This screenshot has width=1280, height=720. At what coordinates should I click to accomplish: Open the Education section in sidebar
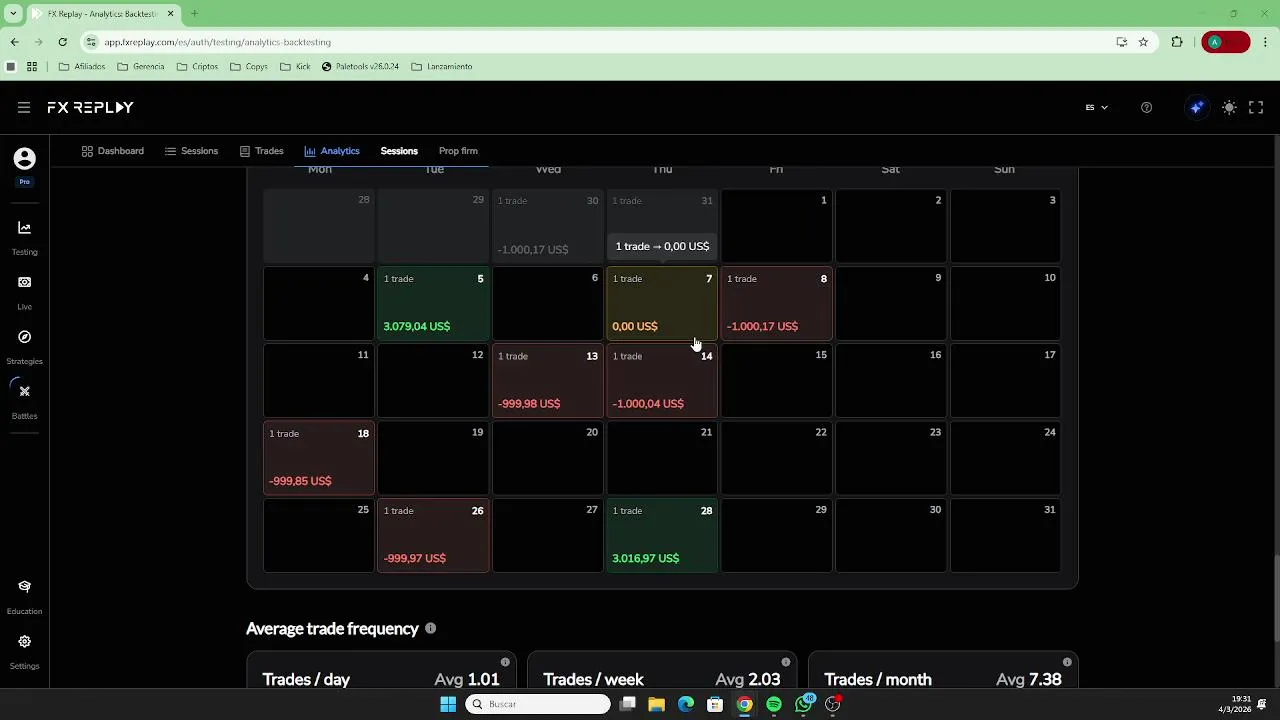coord(24,597)
